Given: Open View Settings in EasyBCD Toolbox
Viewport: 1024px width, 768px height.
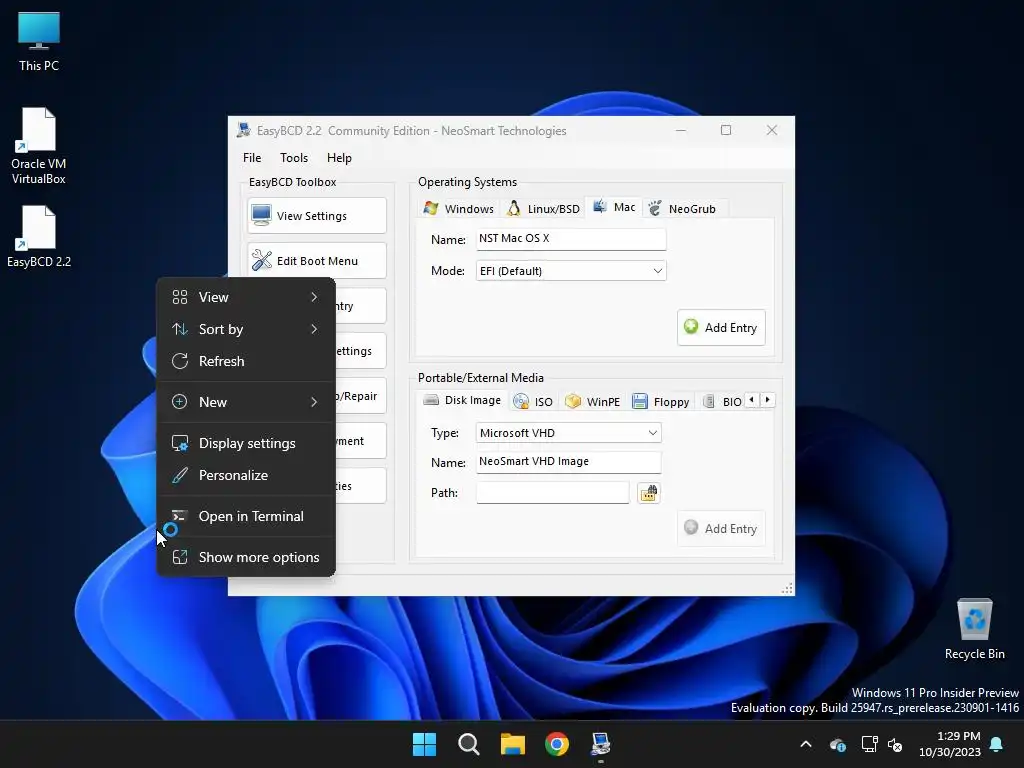Looking at the screenshot, I should tap(317, 216).
